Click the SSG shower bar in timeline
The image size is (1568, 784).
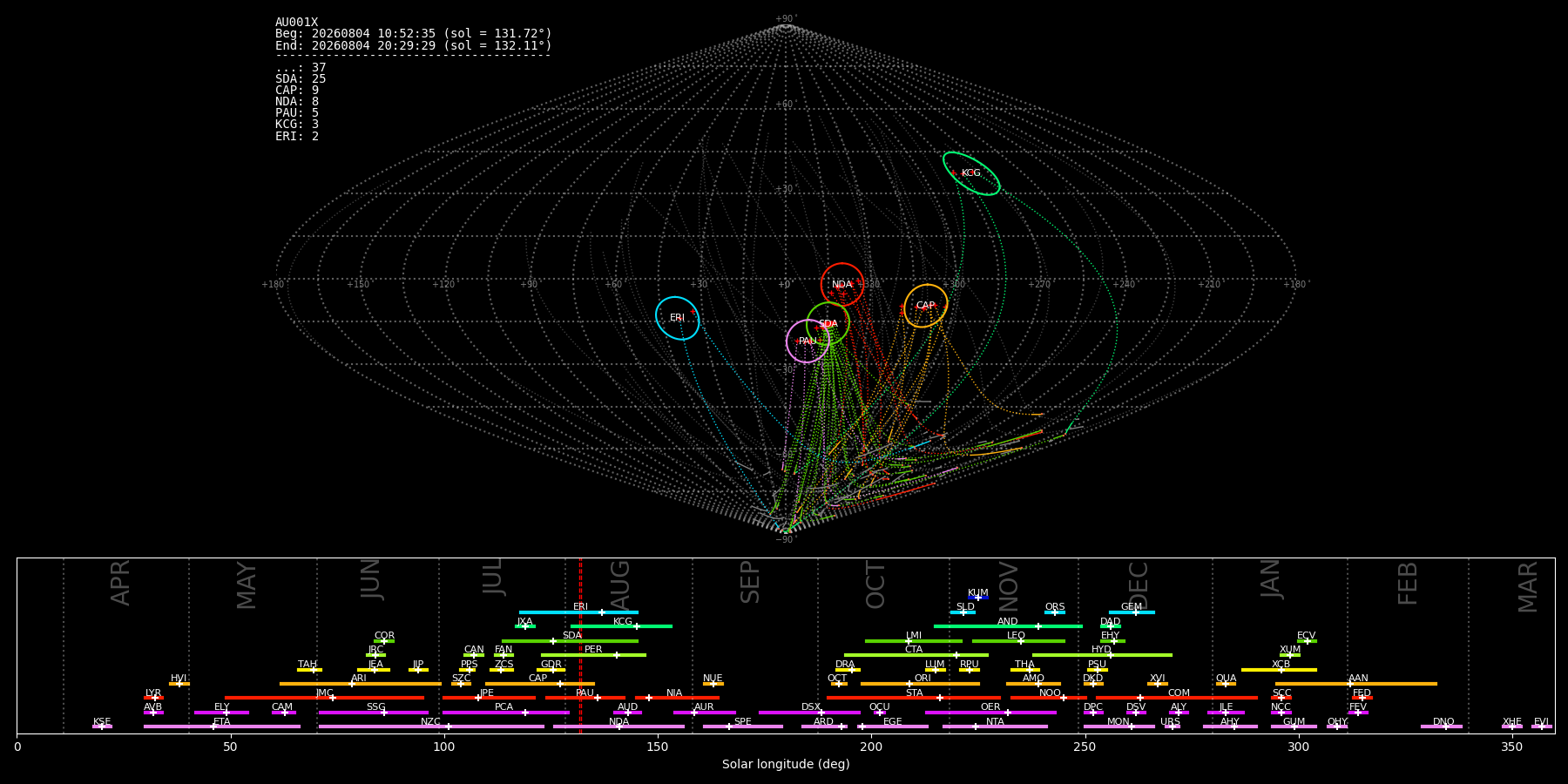click(374, 713)
